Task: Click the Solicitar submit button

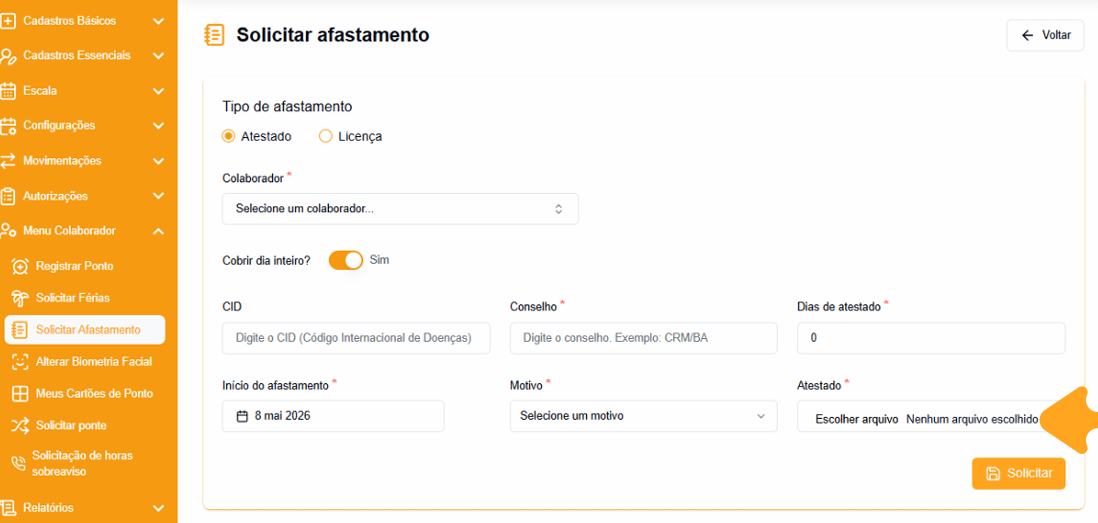Action: (1019, 473)
